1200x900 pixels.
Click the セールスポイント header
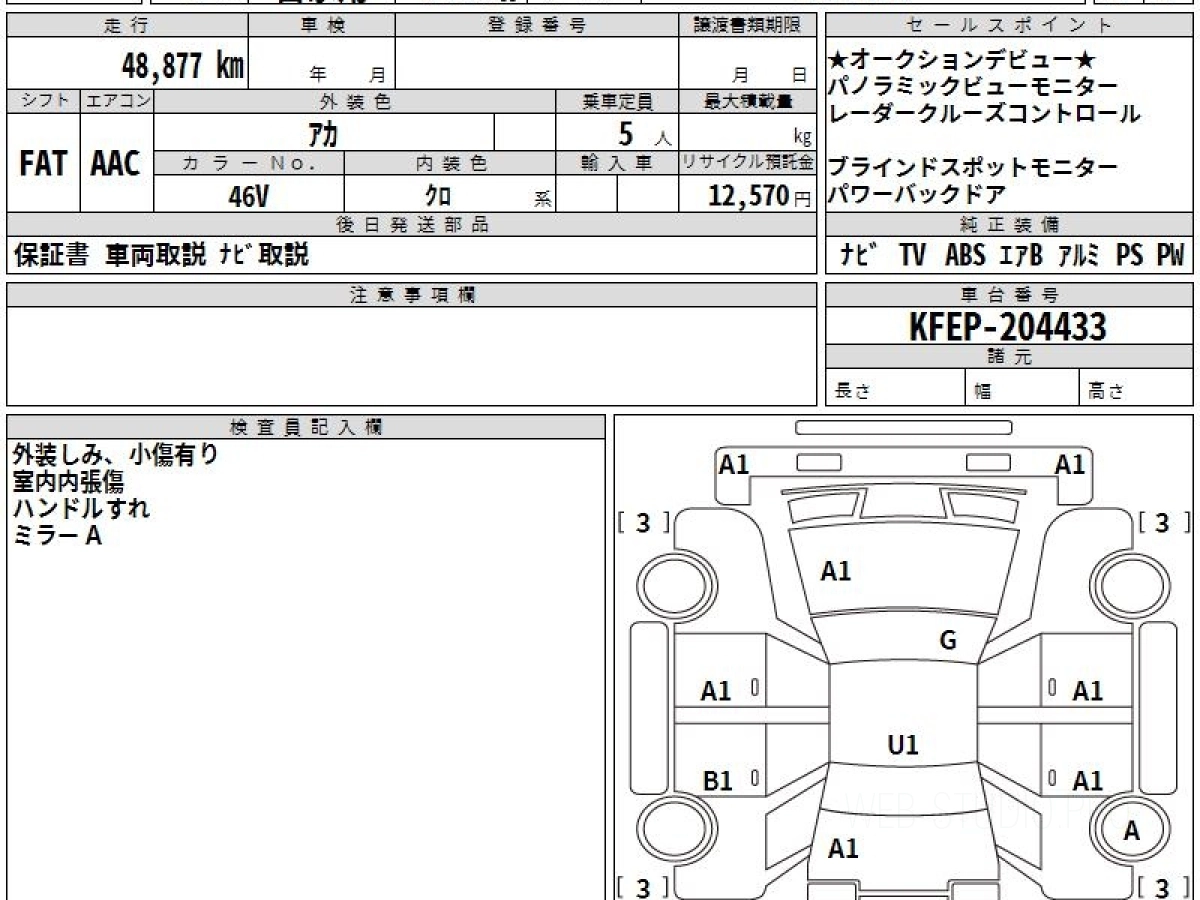point(1010,26)
